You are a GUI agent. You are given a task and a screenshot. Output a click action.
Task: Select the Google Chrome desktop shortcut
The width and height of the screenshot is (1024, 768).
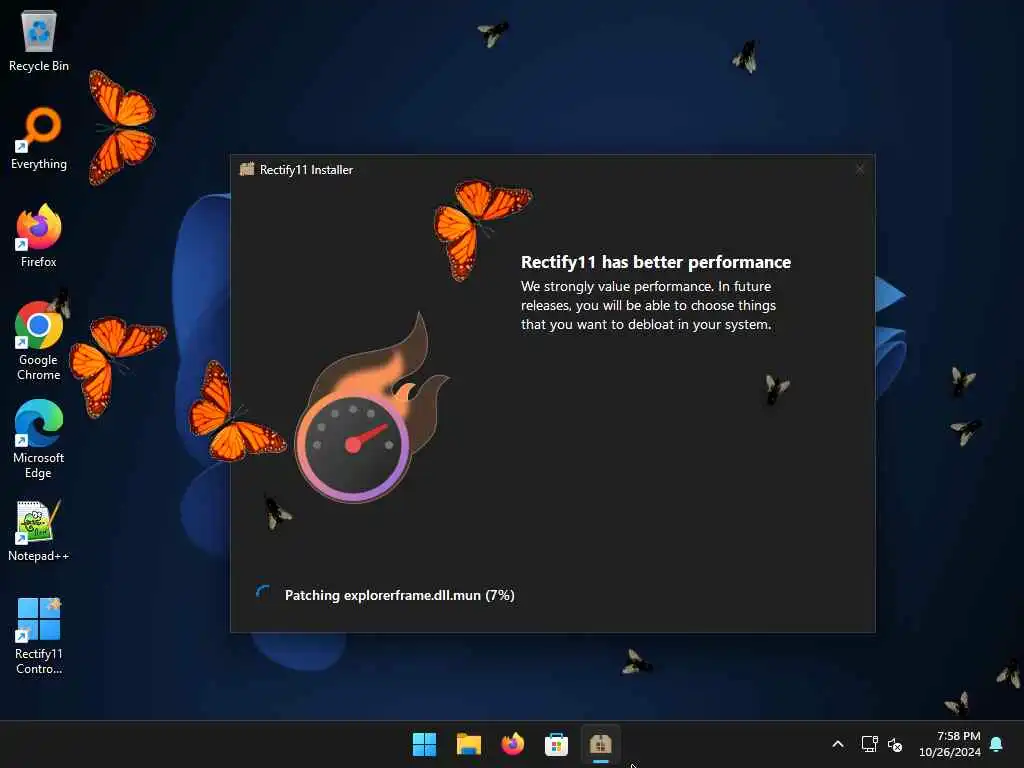click(39, 341)
